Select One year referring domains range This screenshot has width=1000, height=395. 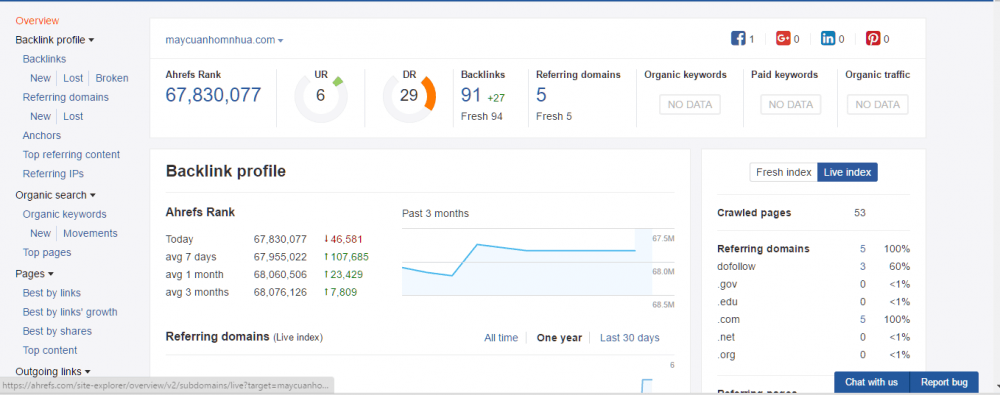[x=559, y=338]
